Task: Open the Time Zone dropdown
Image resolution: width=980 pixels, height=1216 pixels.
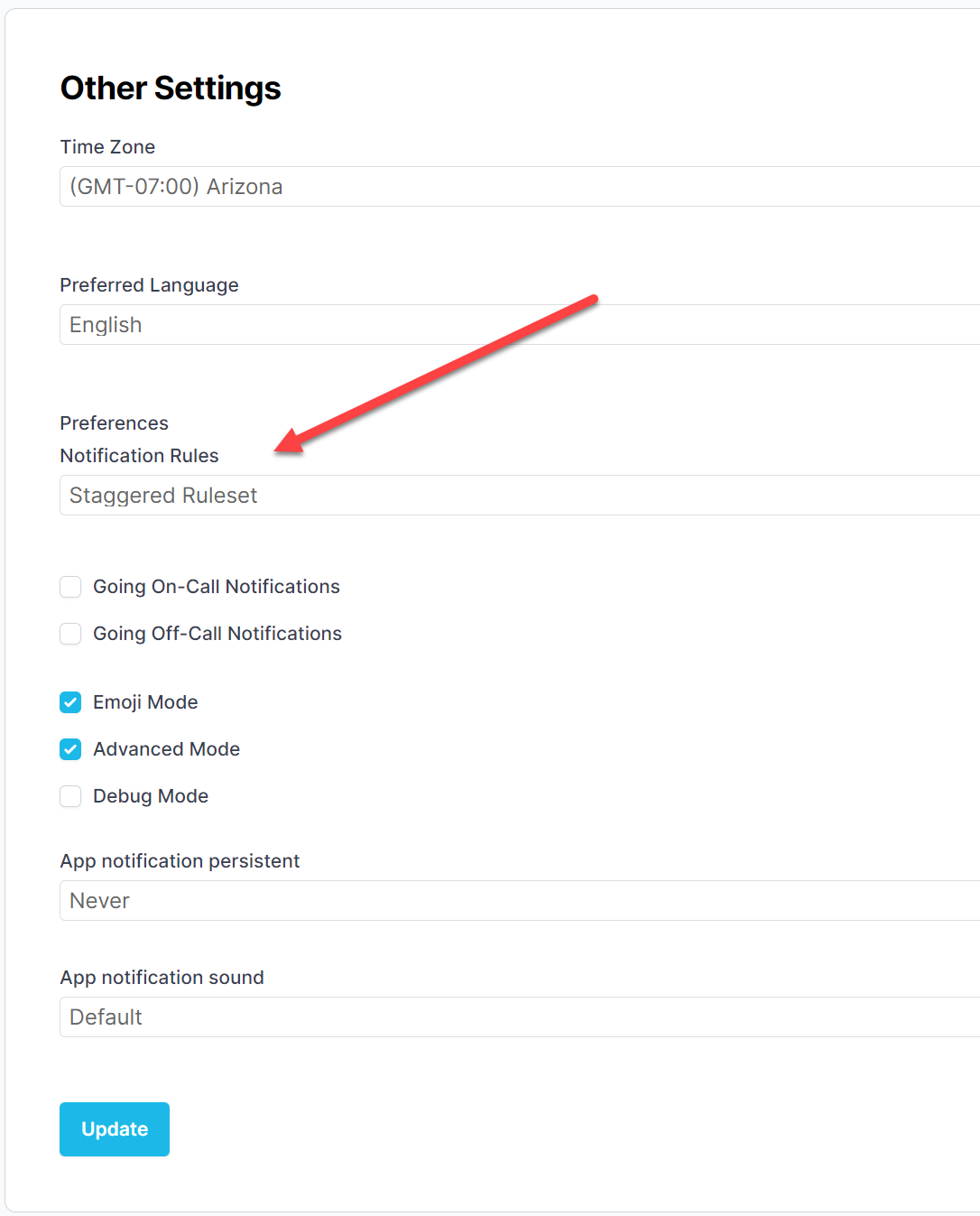Action: [x=519, y=187]
